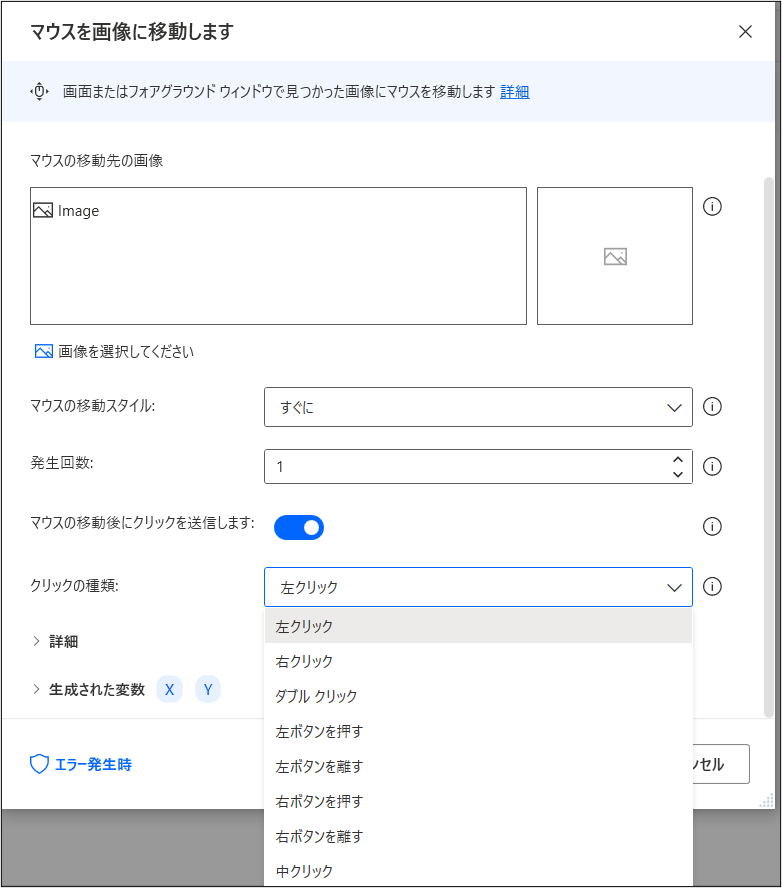Click info icon beside image box
This screenshot has height=888, width=782.
(712, 206)
